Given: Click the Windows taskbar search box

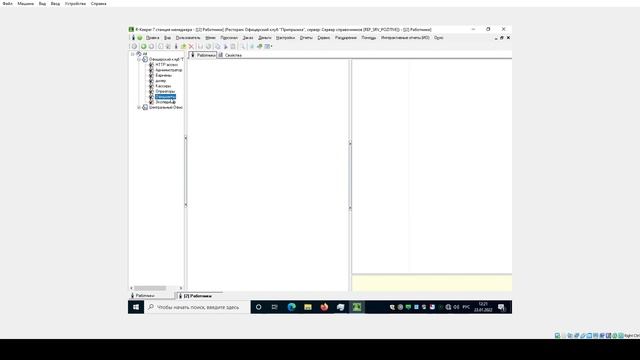Looking at the screenshot, I should [x=198, y=307].
